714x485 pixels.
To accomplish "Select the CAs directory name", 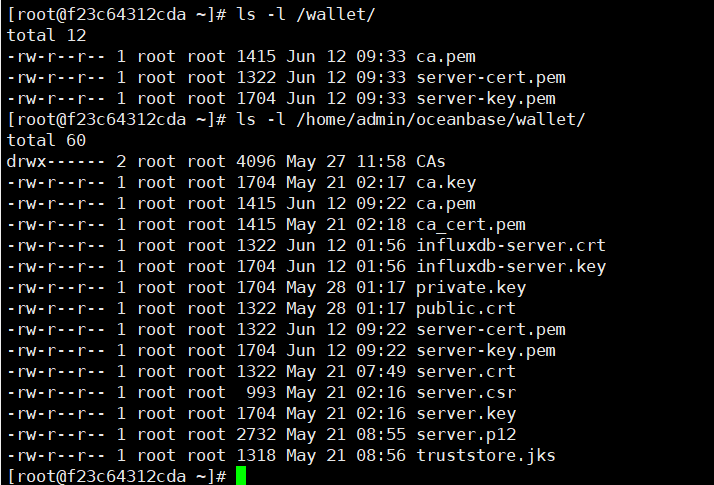I will coord(431,161).
